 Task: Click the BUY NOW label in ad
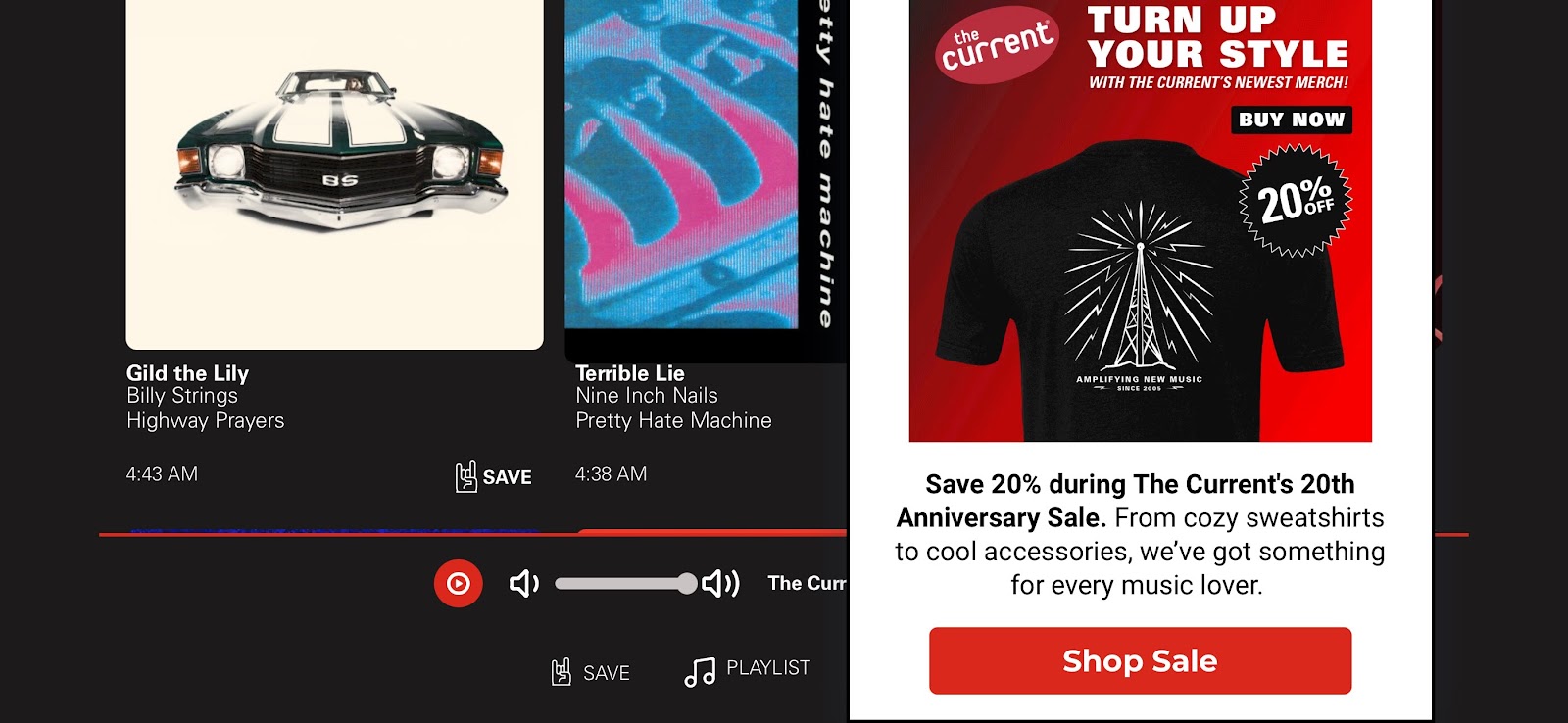1292,120
